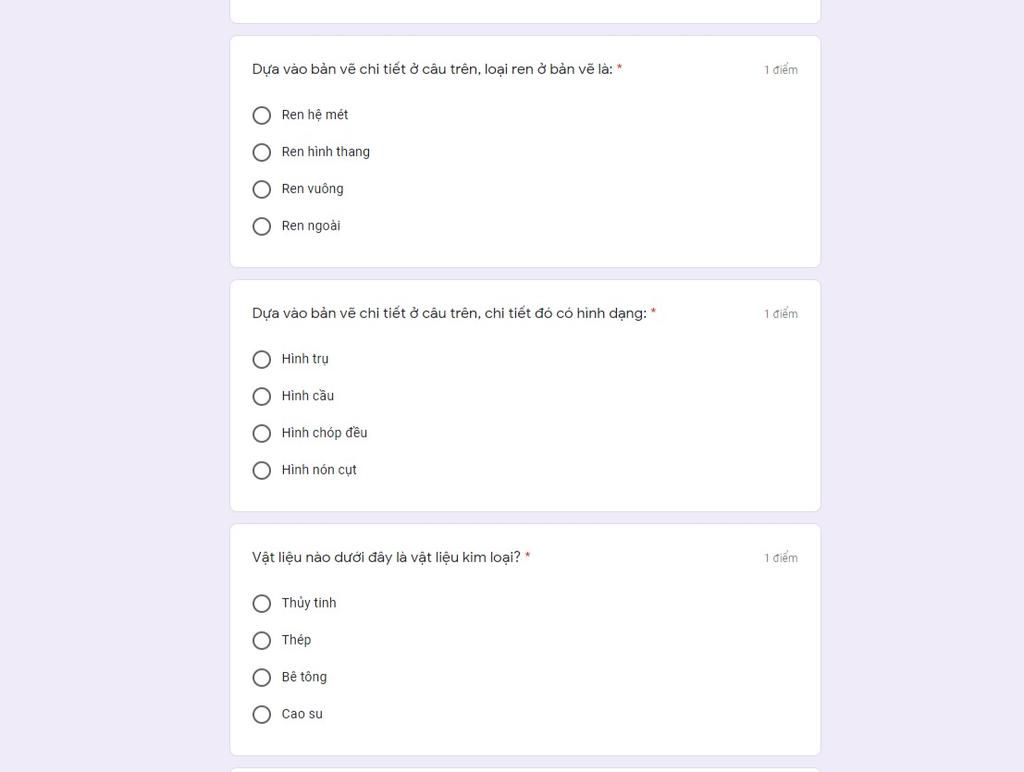Click the 'Thép' answer label

[296, 640]
